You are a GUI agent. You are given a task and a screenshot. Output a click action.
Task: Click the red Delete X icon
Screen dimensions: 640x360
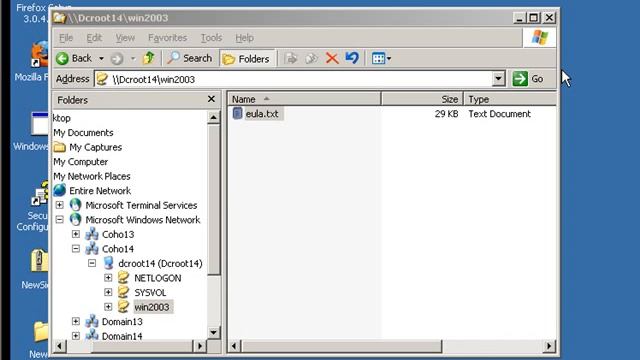pyautogui.click(x=332, y=58)
